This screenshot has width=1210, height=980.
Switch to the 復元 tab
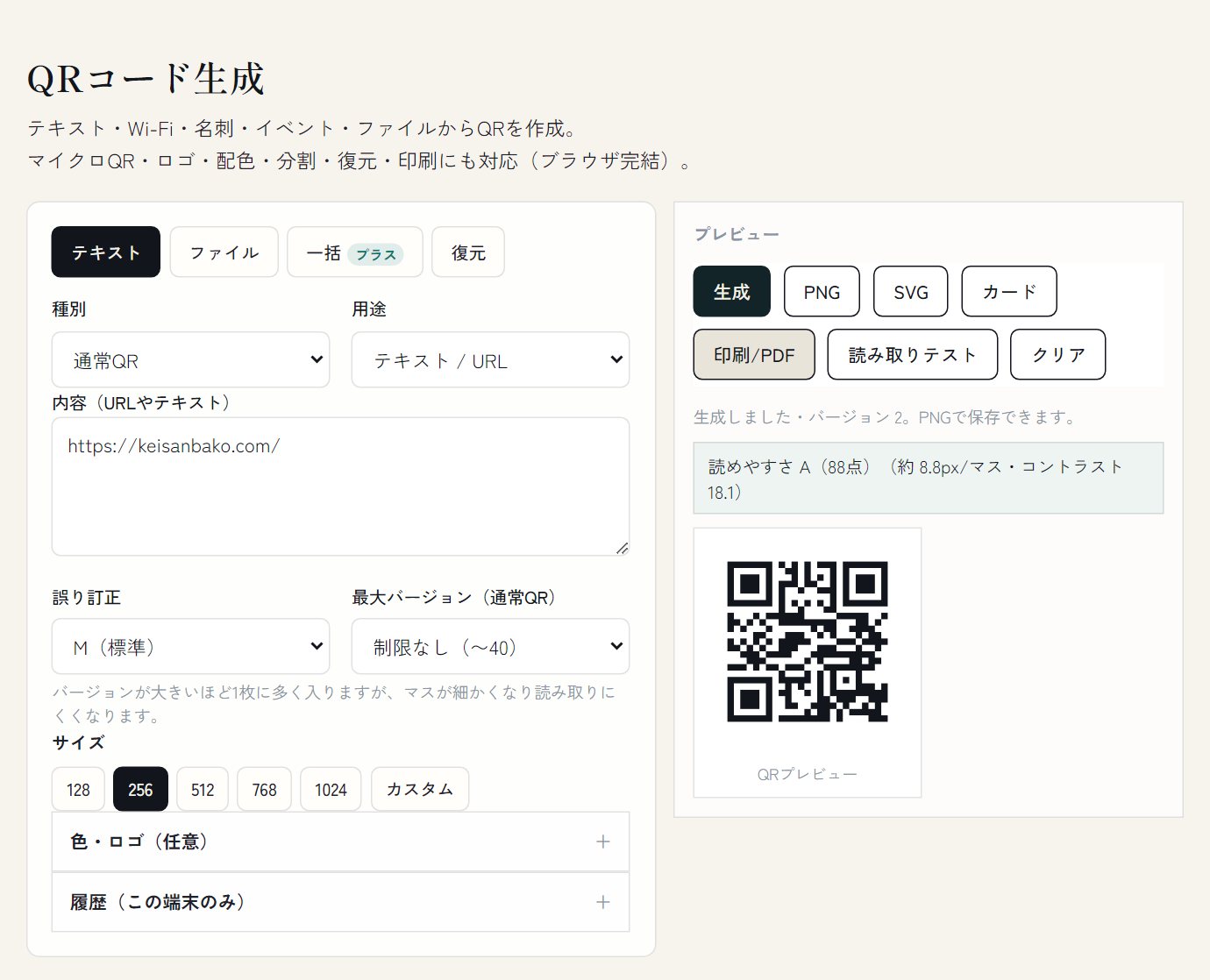(468, 252)
